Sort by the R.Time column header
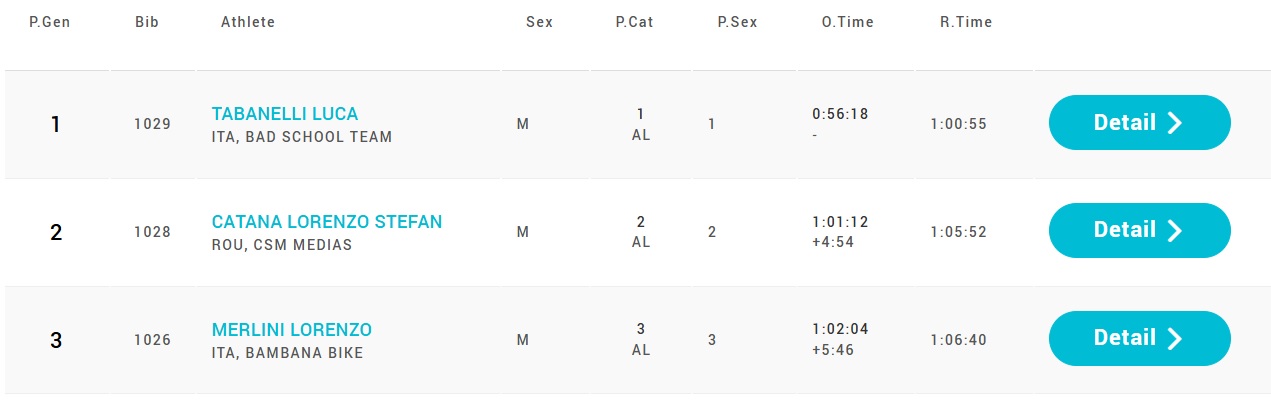The image size is (1271, 407). point(966,22)
